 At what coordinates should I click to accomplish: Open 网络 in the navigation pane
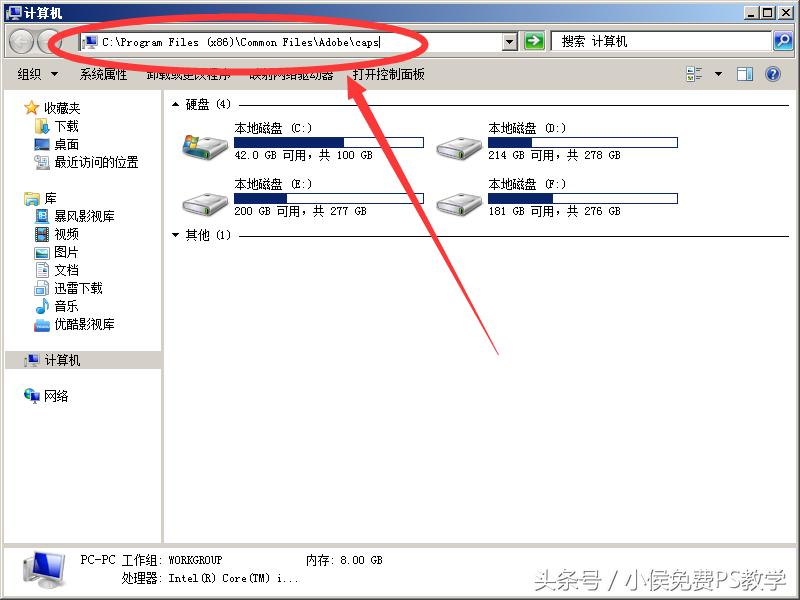[56, 396]
